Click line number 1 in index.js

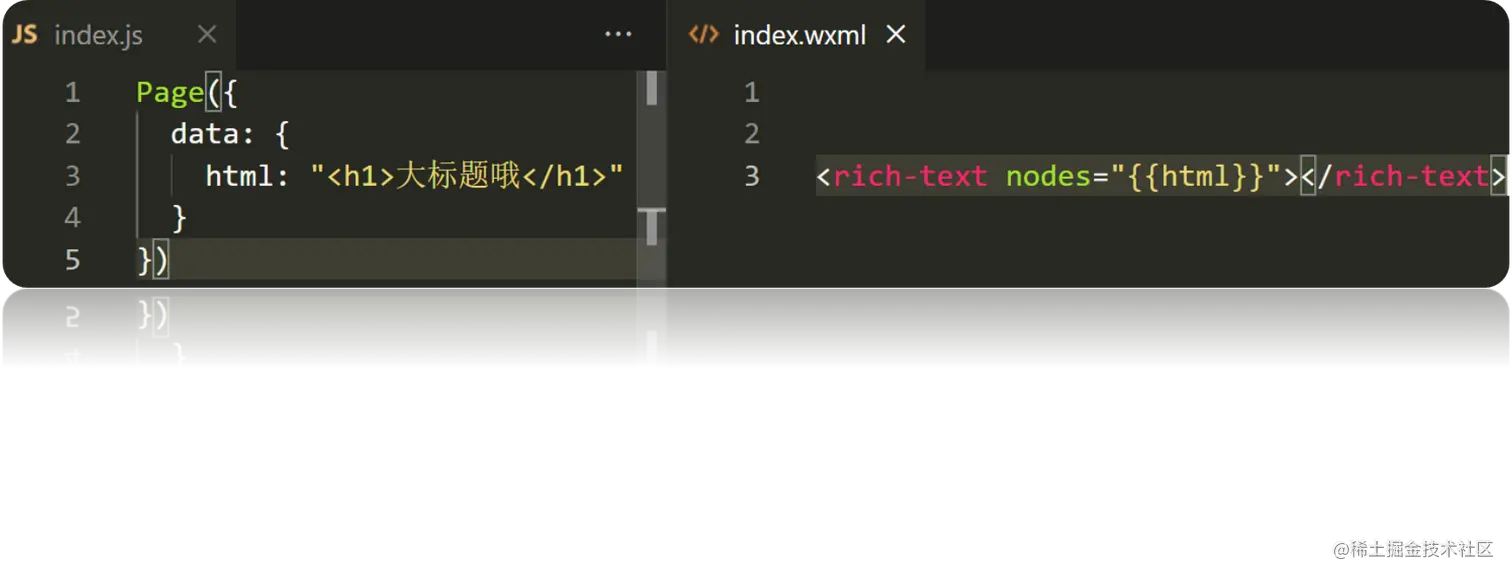click(72, 93)
